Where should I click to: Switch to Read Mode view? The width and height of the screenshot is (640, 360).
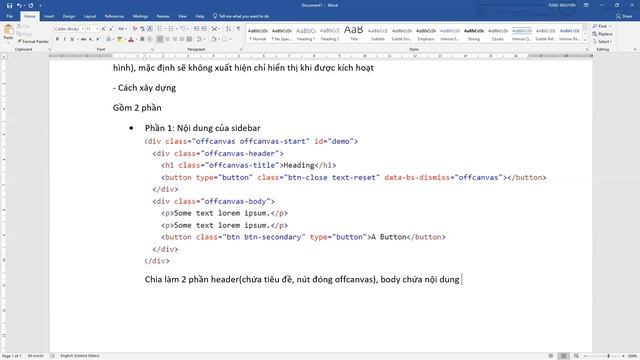pyautogui.click(x=551, y=356)
